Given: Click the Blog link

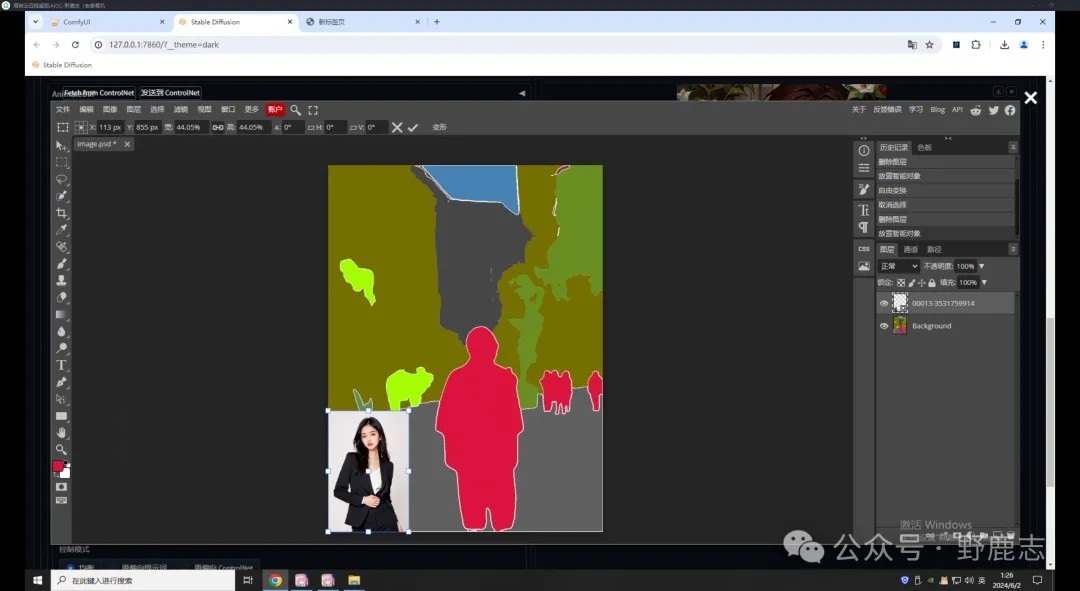Looking at the screenshot, I should (937, 110).
